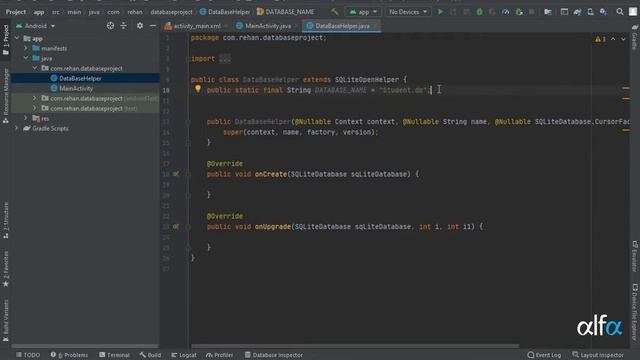Viewport: 640px width, 360px height.
Task: Toggle the Favorites tool window
Action: [x=6, y=269]
